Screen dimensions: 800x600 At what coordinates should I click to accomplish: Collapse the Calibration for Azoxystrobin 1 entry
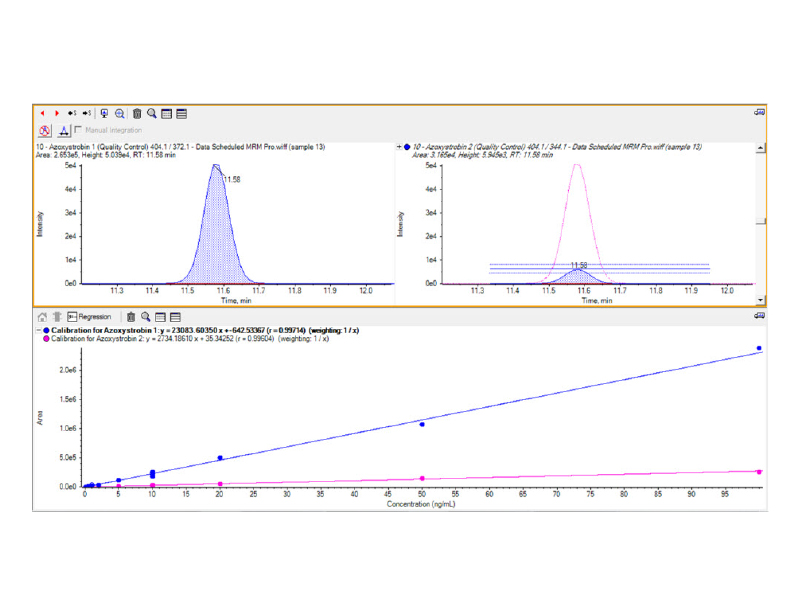(38, 329)
